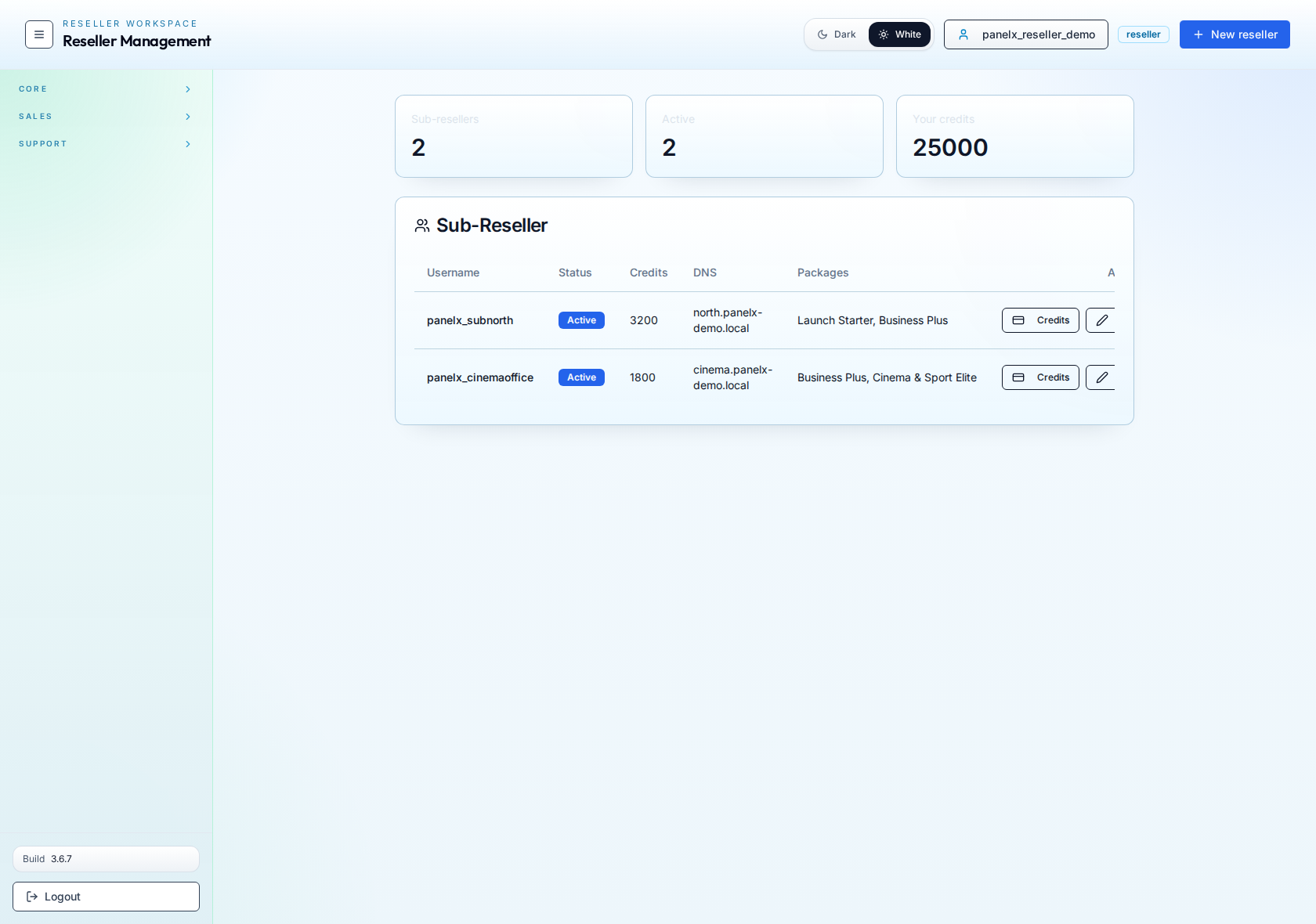
Task: Expand the SUPPORT sidebar section
Action: (x=106, y=144)
